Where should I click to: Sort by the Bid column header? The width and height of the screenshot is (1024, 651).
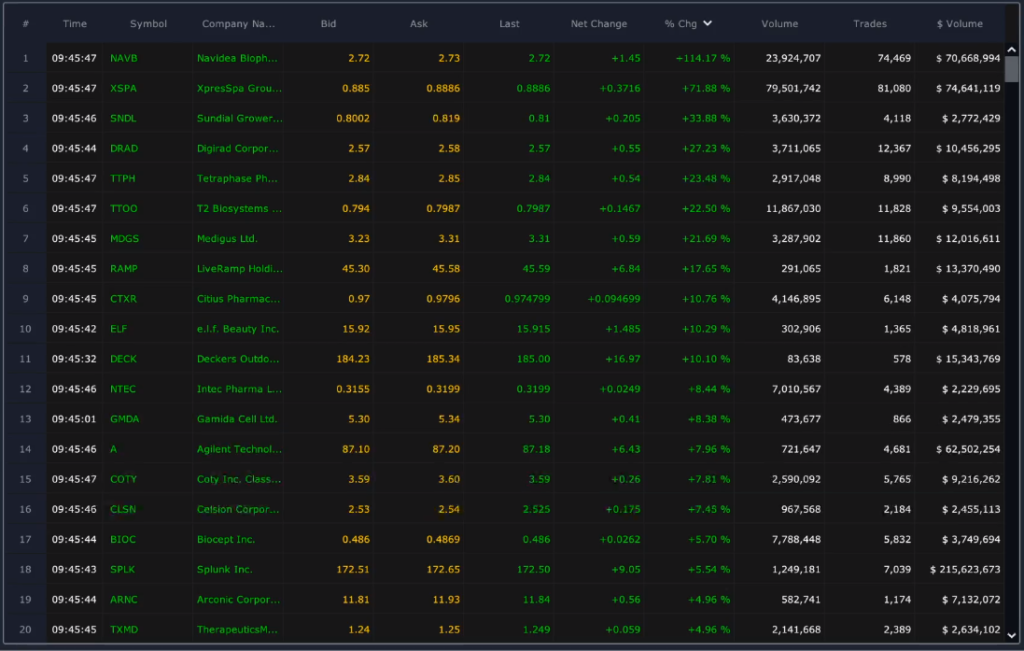coord(328,24)
